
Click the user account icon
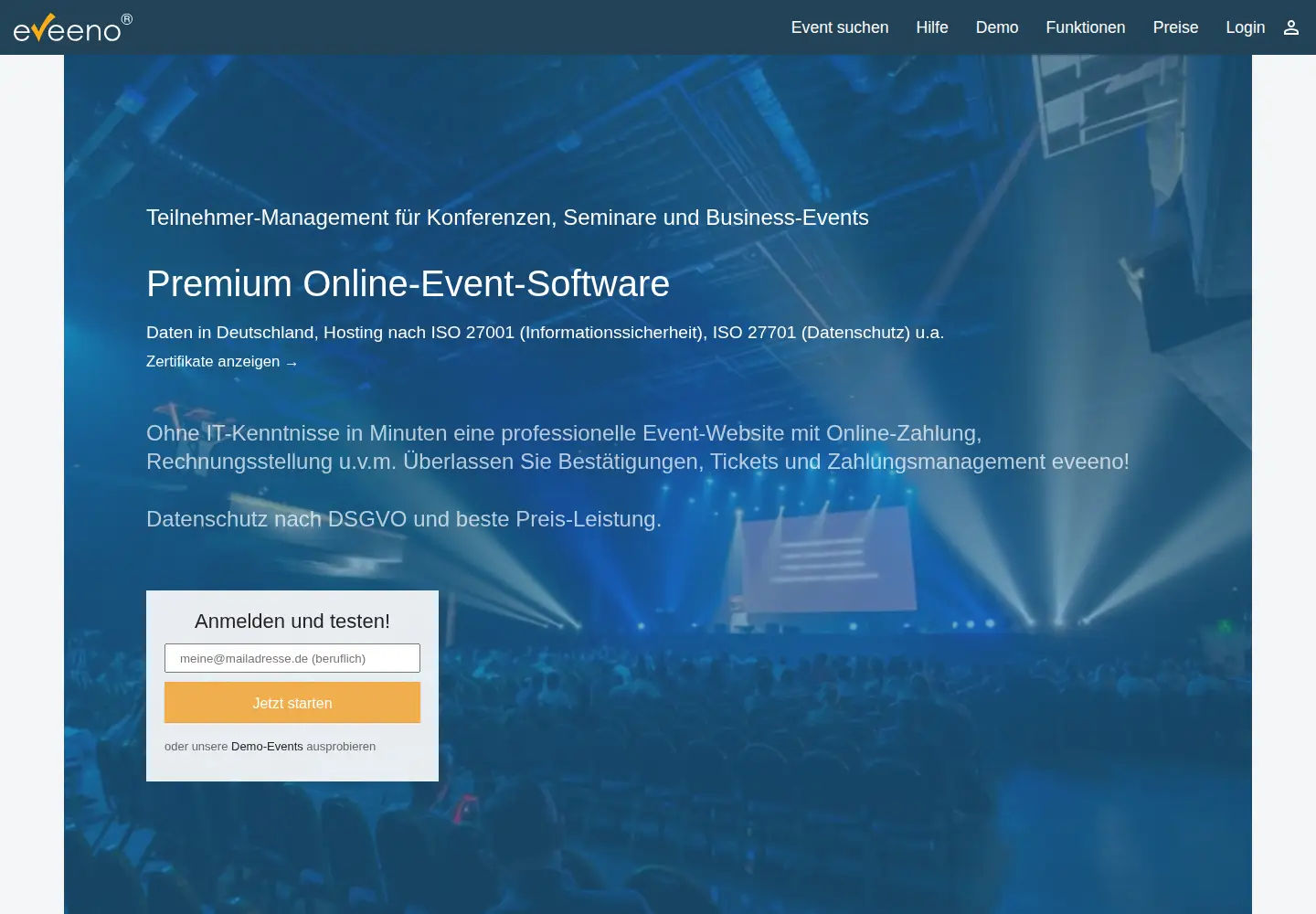click(1291, 27)
